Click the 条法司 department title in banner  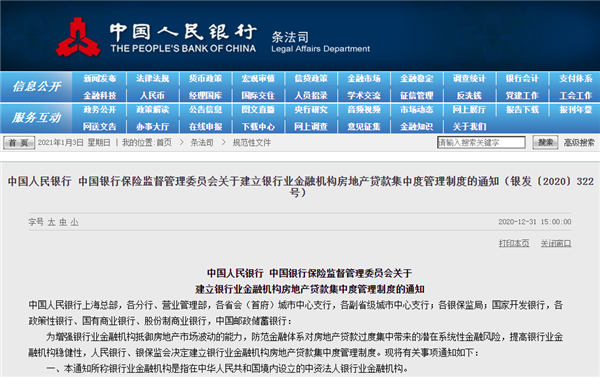[290, 37]
